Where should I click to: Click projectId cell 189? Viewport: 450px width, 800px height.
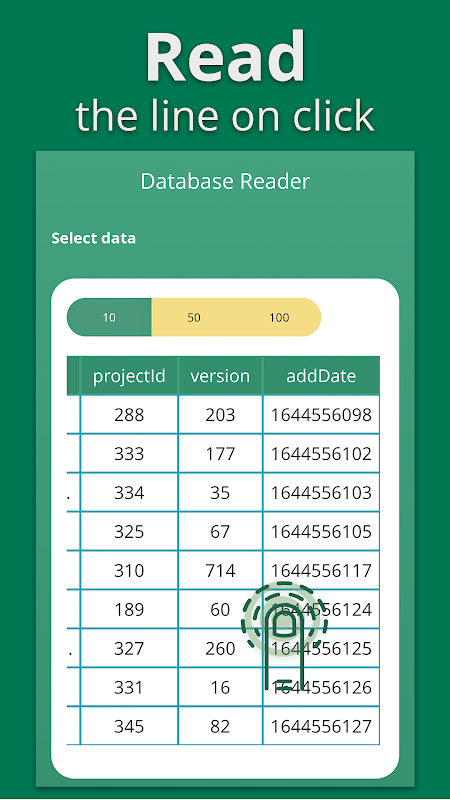(129, 609)
